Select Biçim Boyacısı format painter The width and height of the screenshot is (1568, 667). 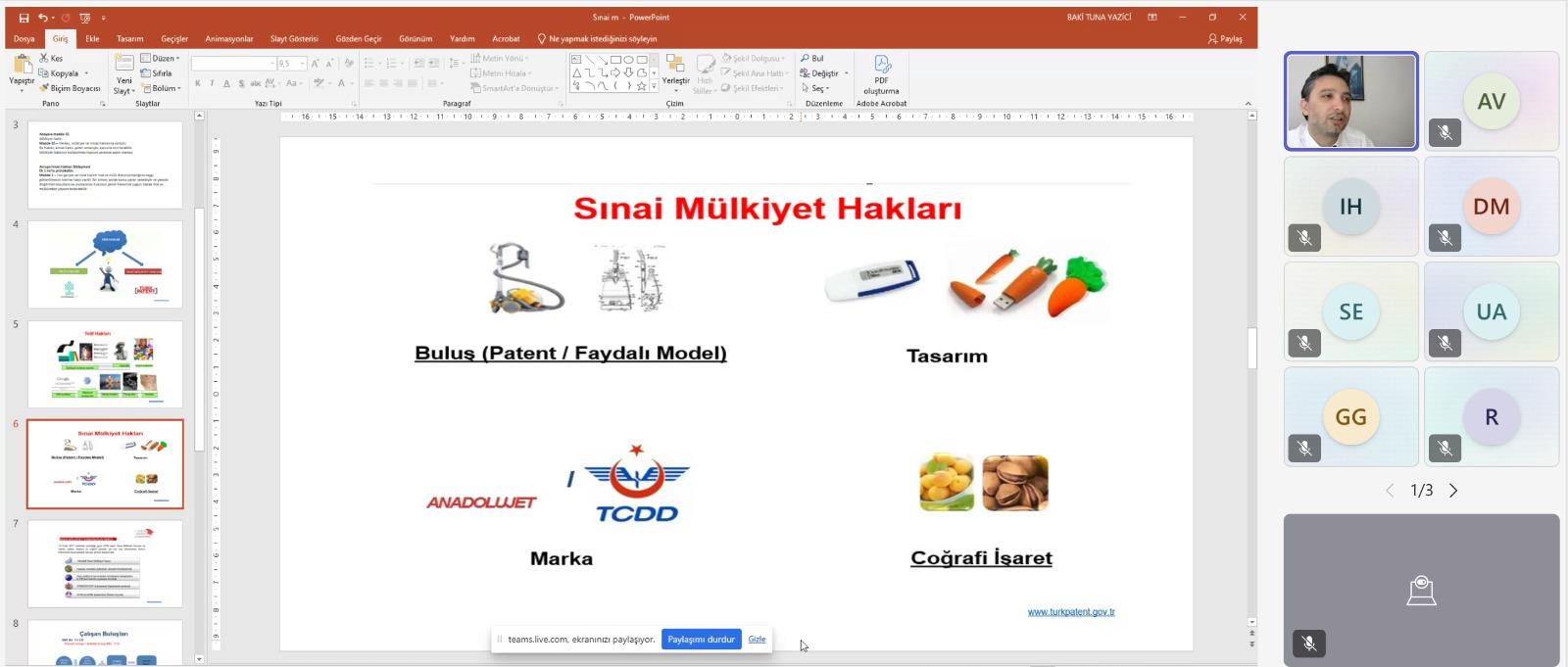[71, 88]
